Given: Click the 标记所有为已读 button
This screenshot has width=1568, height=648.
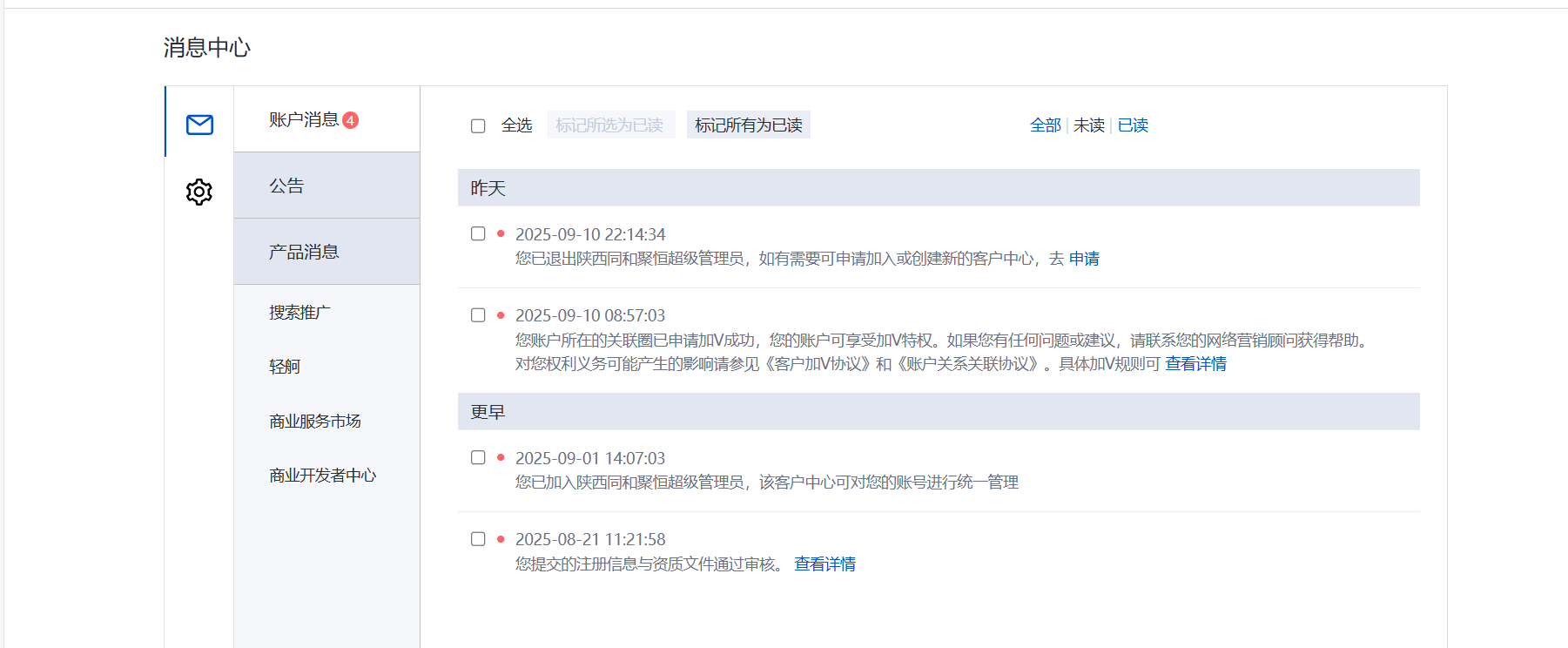Looking at the screenshot, I should (x=748, y=125).
